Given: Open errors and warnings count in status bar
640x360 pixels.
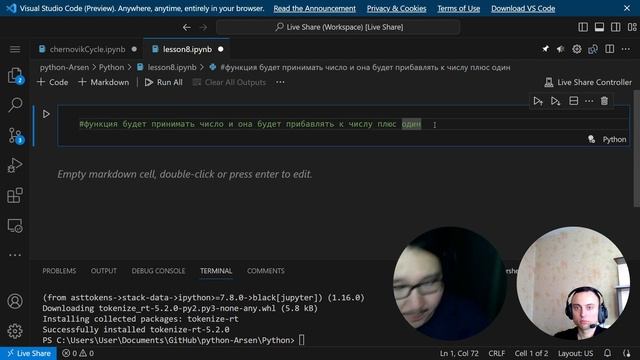Looking at the screenshot, I should (x=78, y=353).
